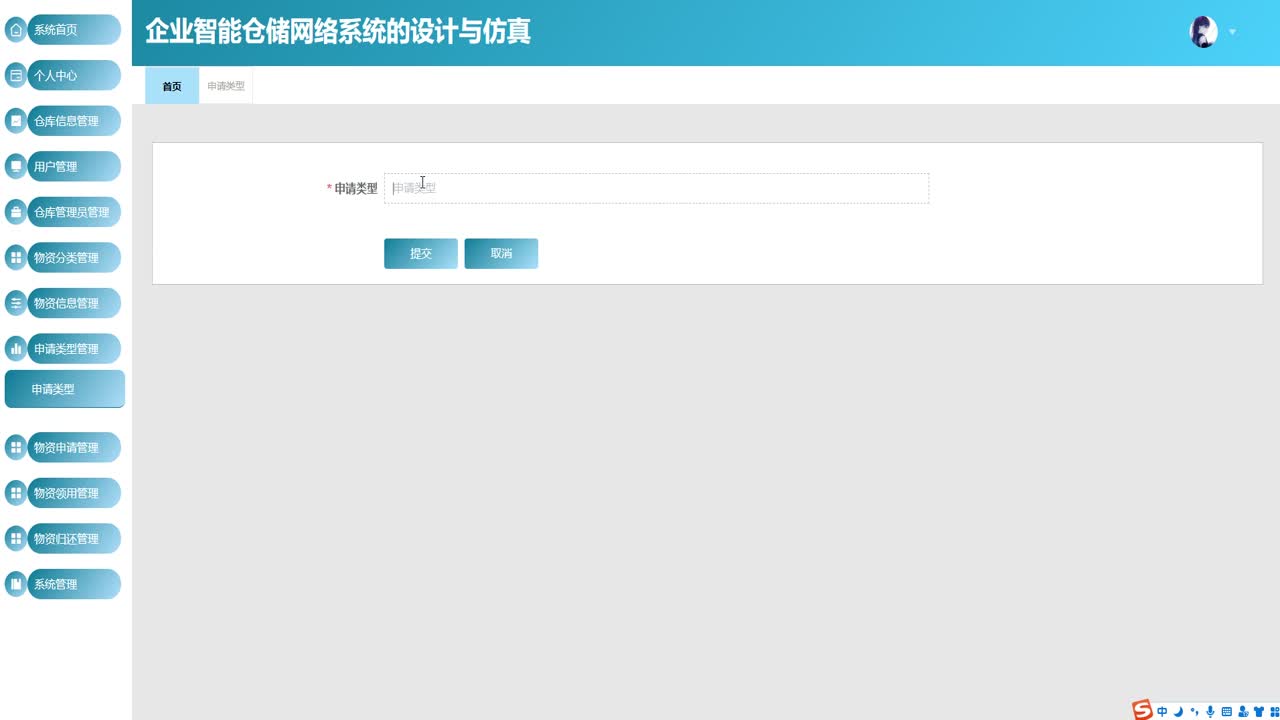Switch to the 首页 breadcrumb tab
Screen dimensions: 1280x720
click(x=172, y=86)
